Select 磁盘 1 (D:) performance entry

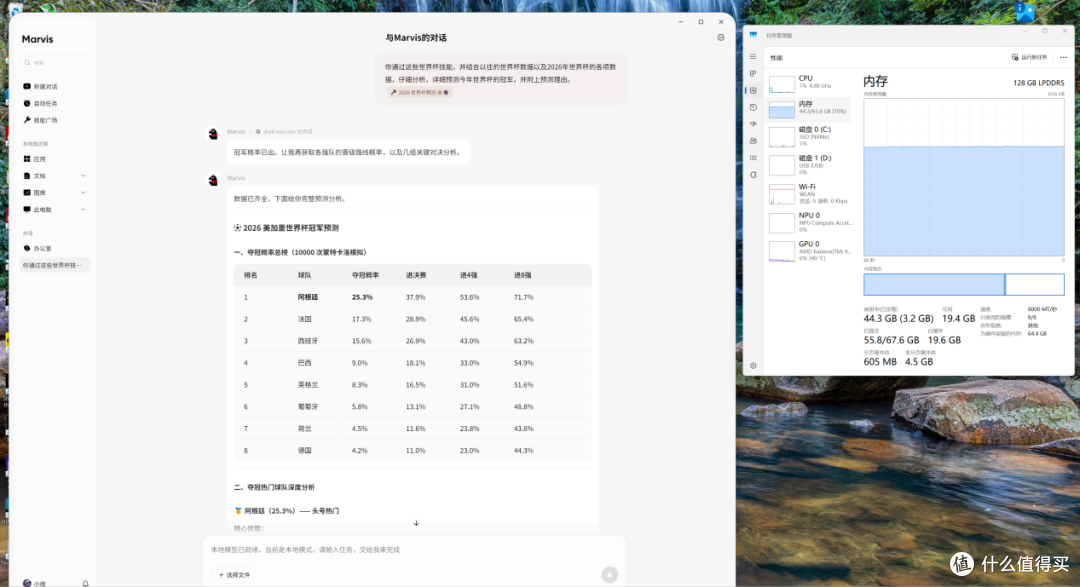point(809,165)
